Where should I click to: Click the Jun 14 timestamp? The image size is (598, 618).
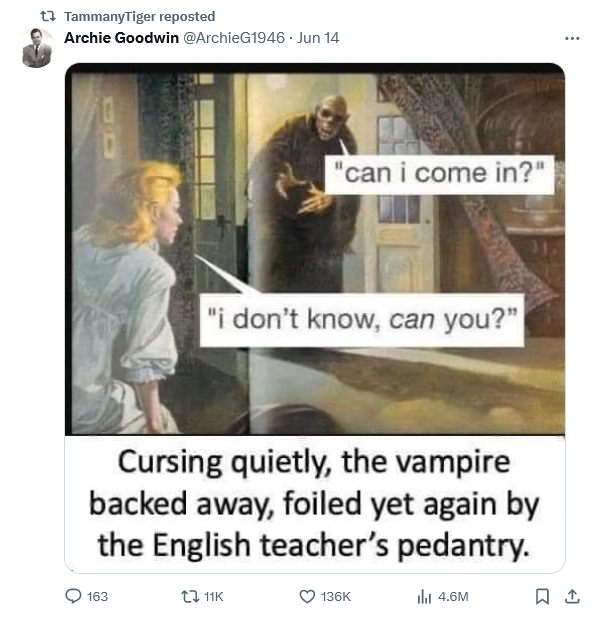318,38
